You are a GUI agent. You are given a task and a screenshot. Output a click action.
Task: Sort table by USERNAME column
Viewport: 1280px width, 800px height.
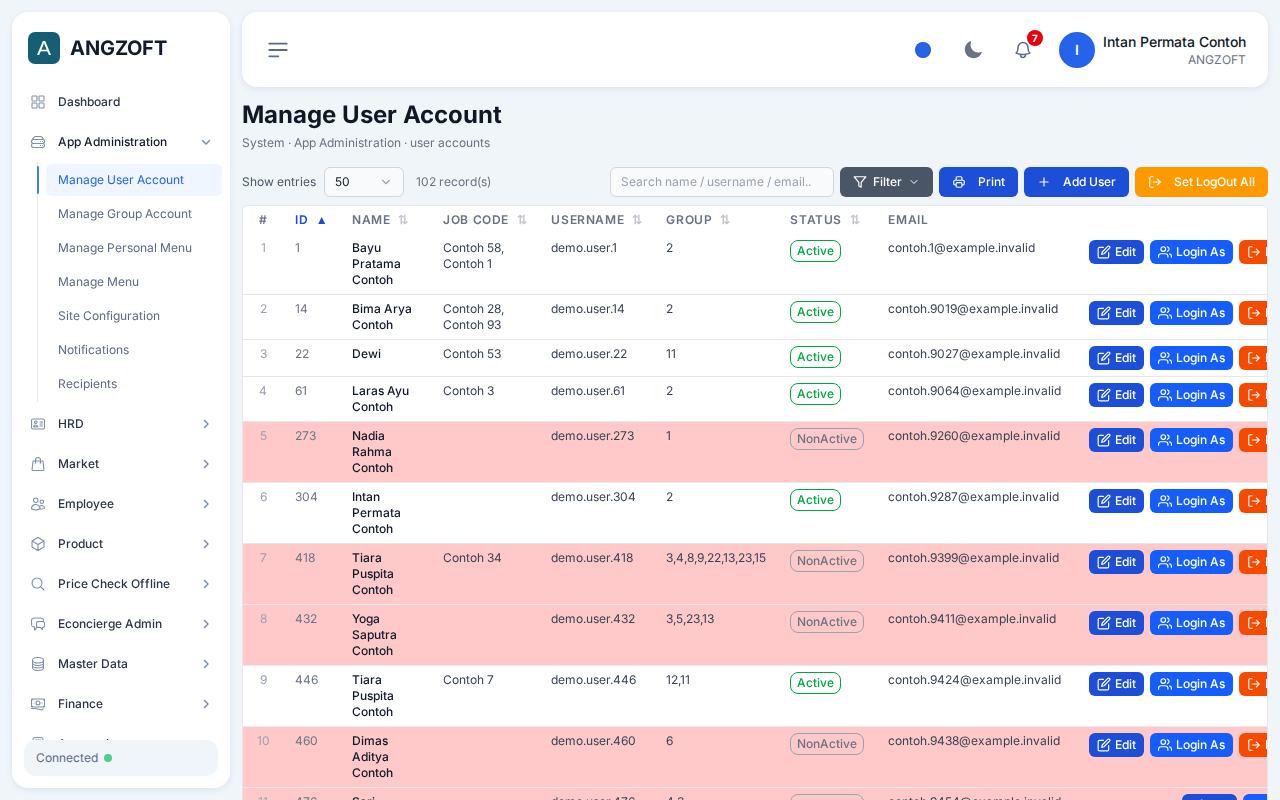click(596, 220)
